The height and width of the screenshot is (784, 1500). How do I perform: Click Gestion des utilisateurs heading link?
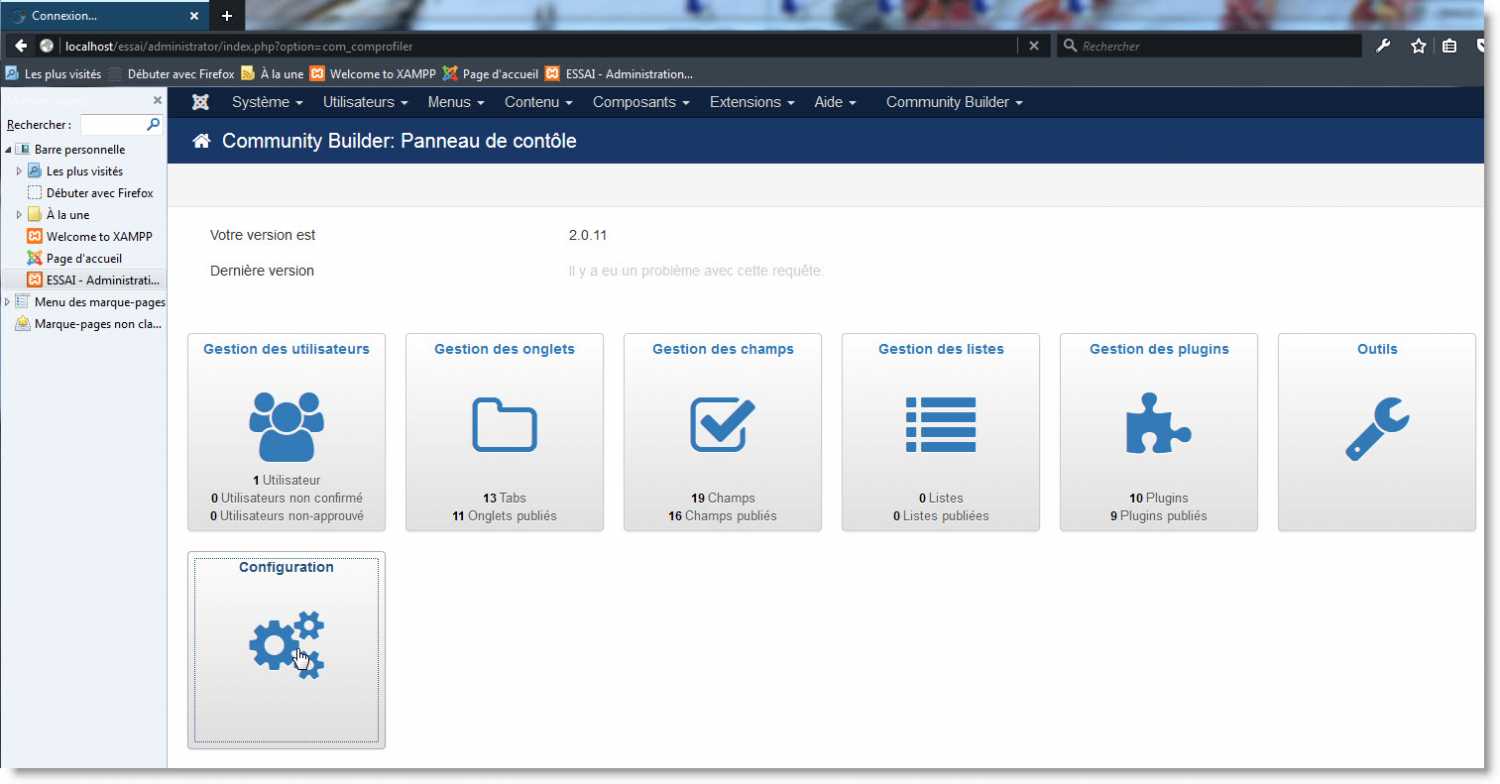pyautogui.click(x=286, y=349)
